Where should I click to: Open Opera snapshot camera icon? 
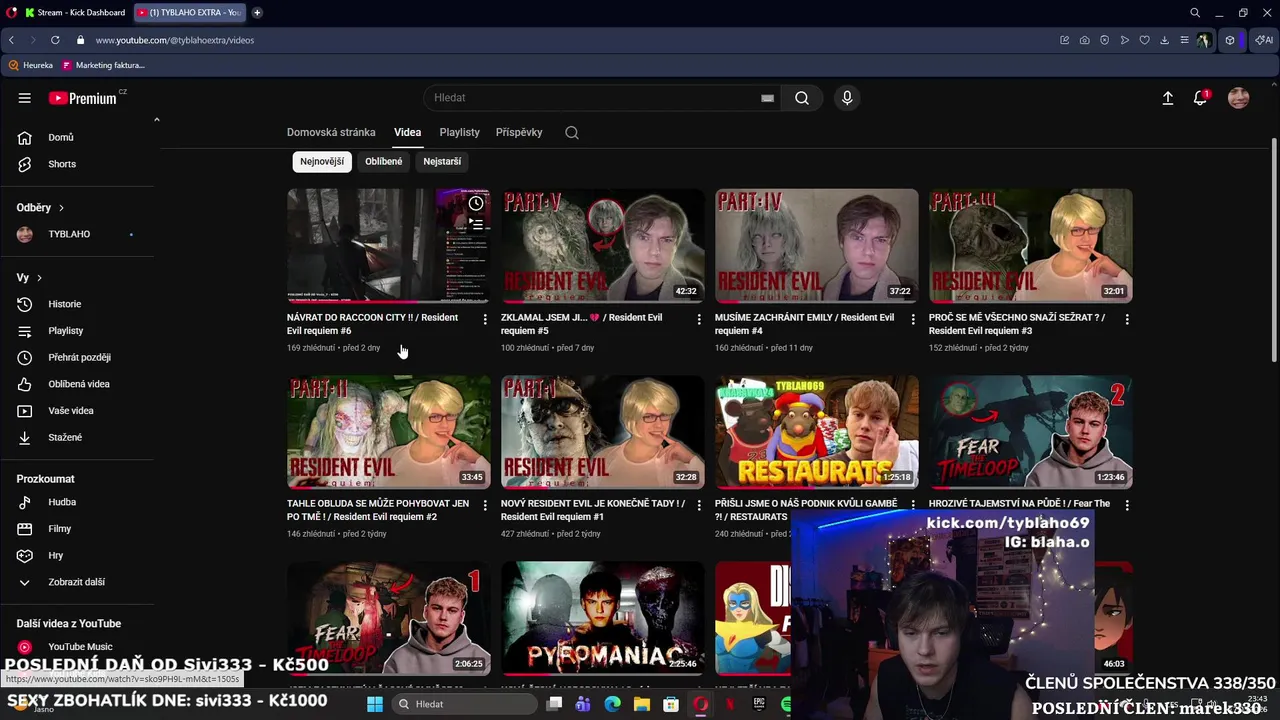tap(1085, 40)
